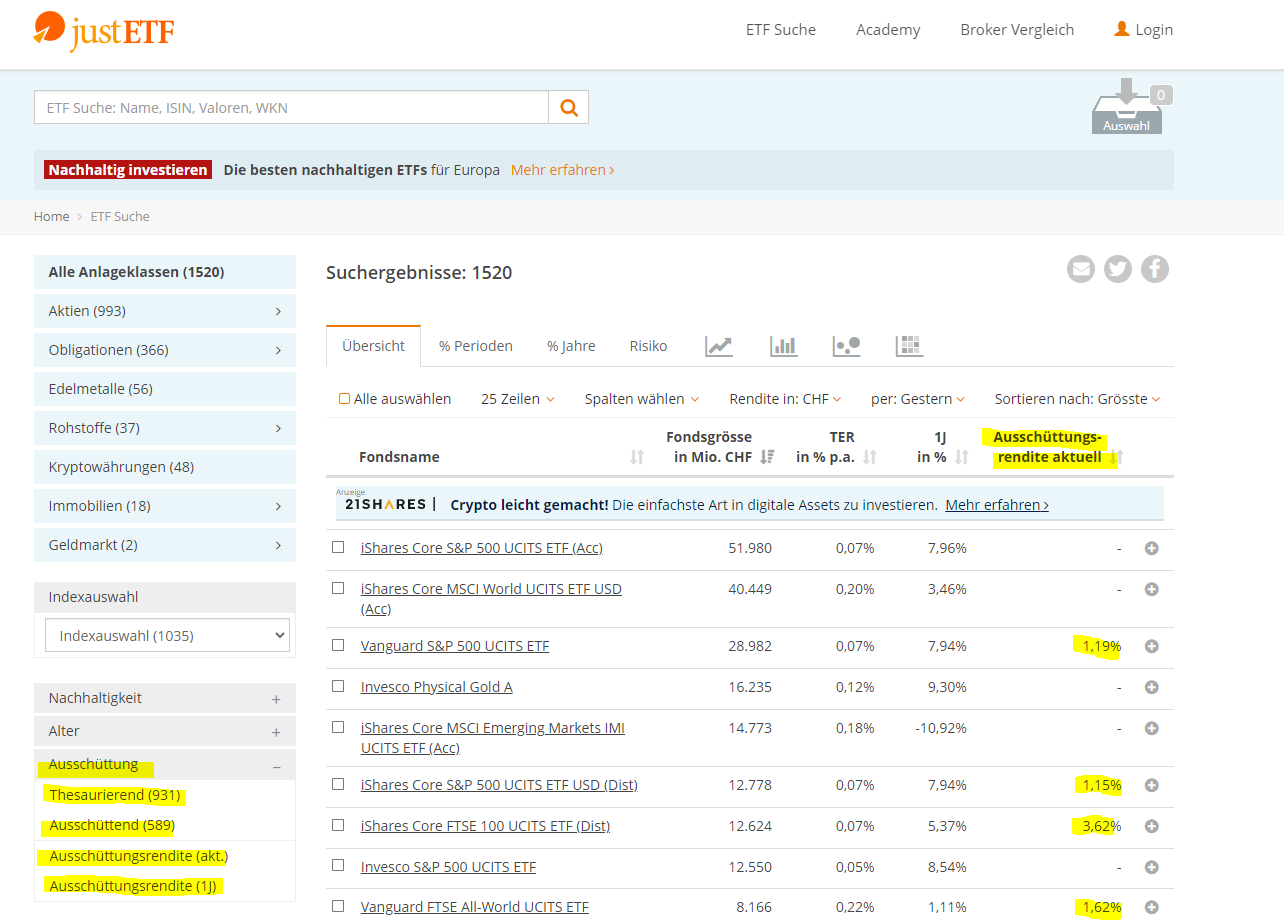Add iShares Core S&P 500 USD (Dist) plus icon
This screenshot has width=1284, height=920.
coord(1151,786)
